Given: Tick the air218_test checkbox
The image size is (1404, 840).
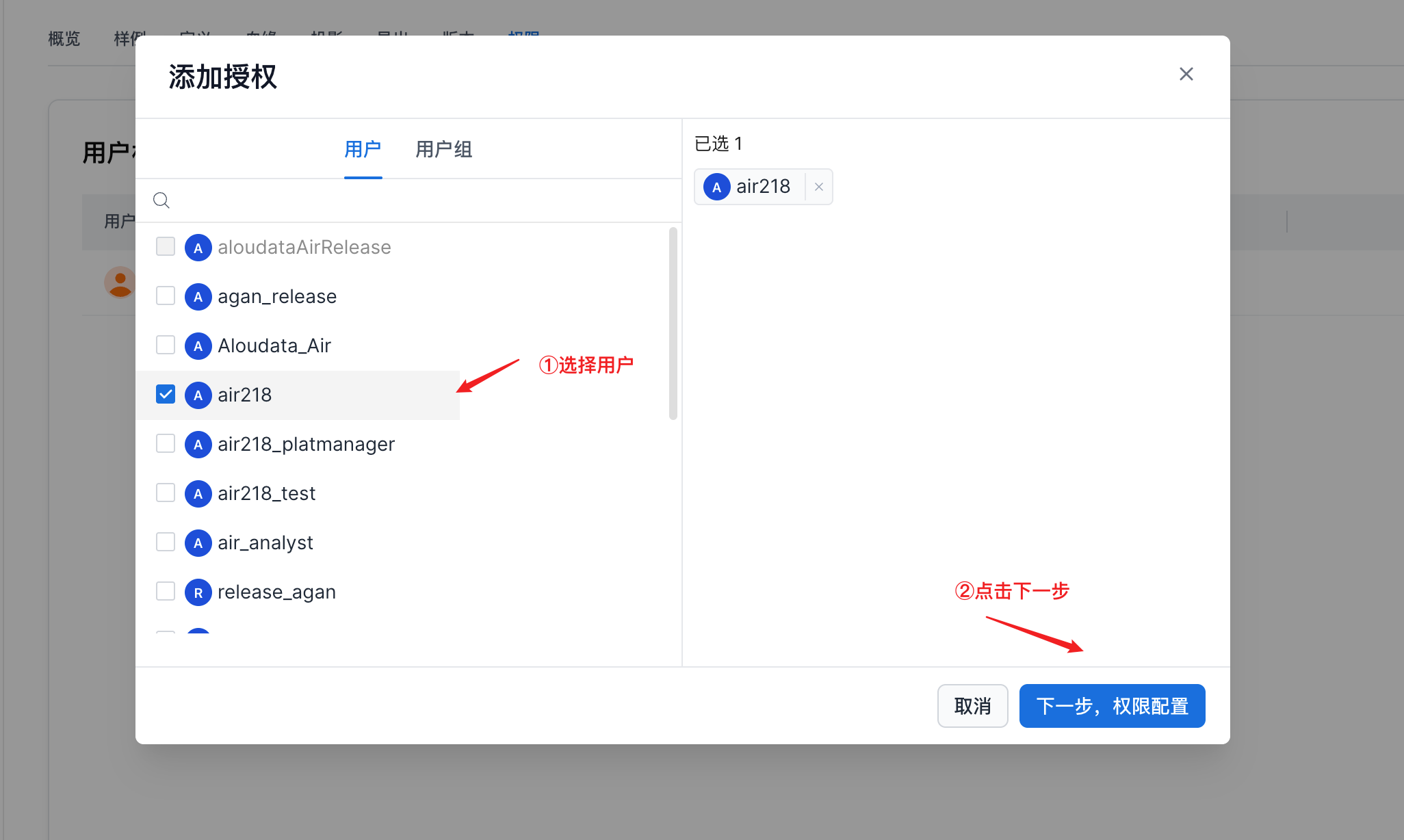Looking at the screenshot, I should [x=166, y=493].
